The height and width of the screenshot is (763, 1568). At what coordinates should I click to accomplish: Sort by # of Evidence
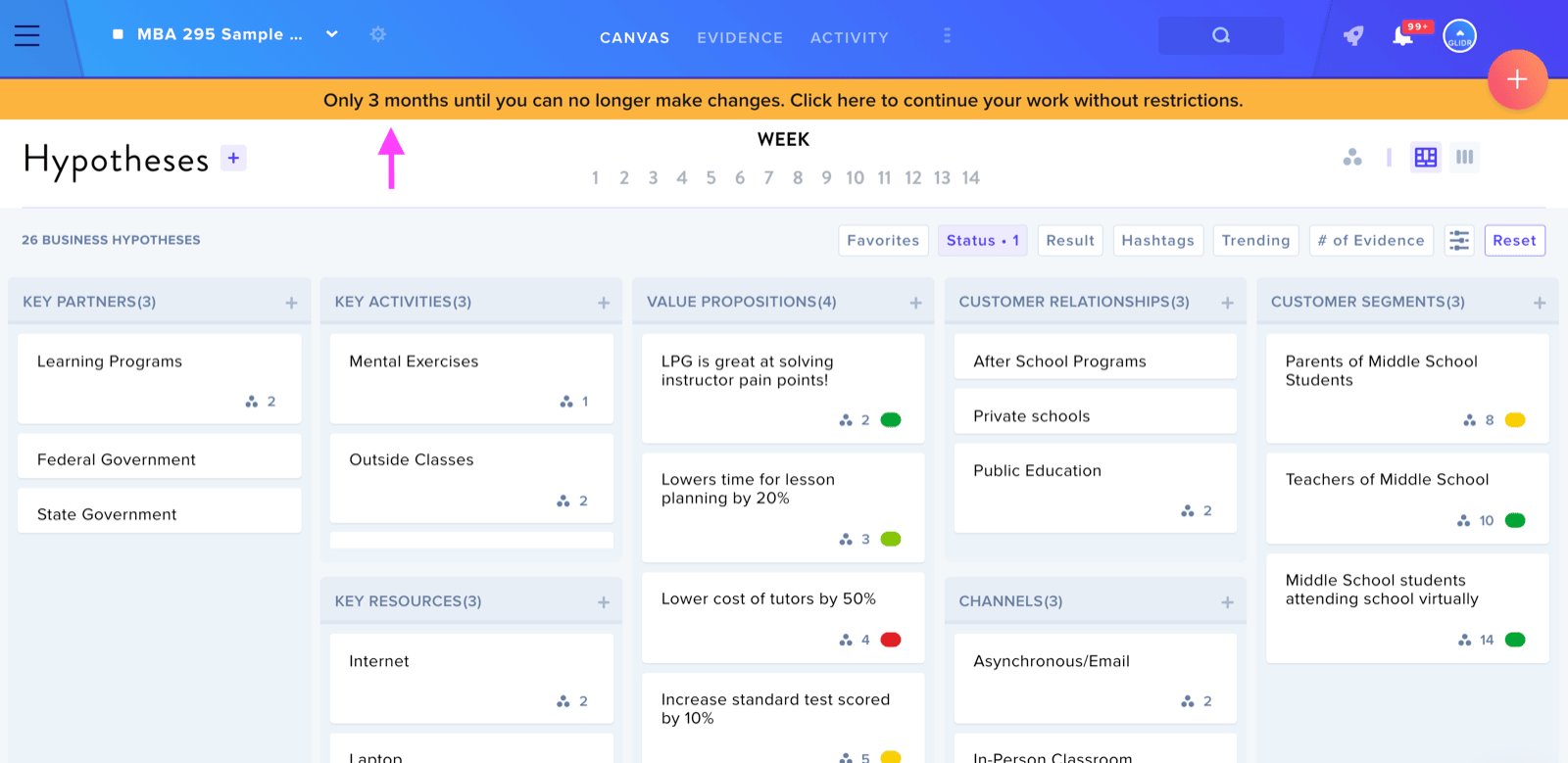click(x=1371, y=240)
